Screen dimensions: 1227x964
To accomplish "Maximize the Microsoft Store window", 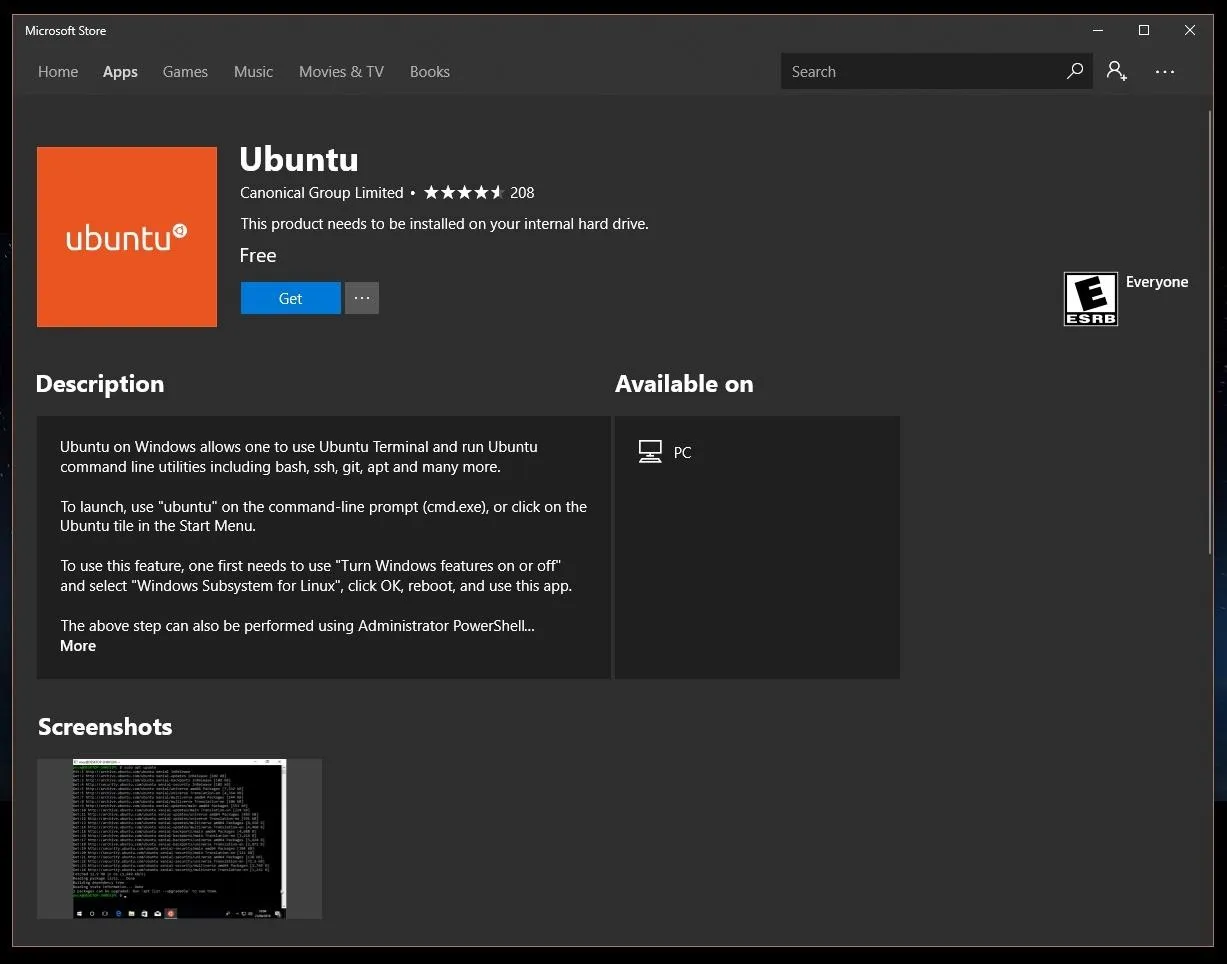I will pyautogui.click(x=1144, y=31).
